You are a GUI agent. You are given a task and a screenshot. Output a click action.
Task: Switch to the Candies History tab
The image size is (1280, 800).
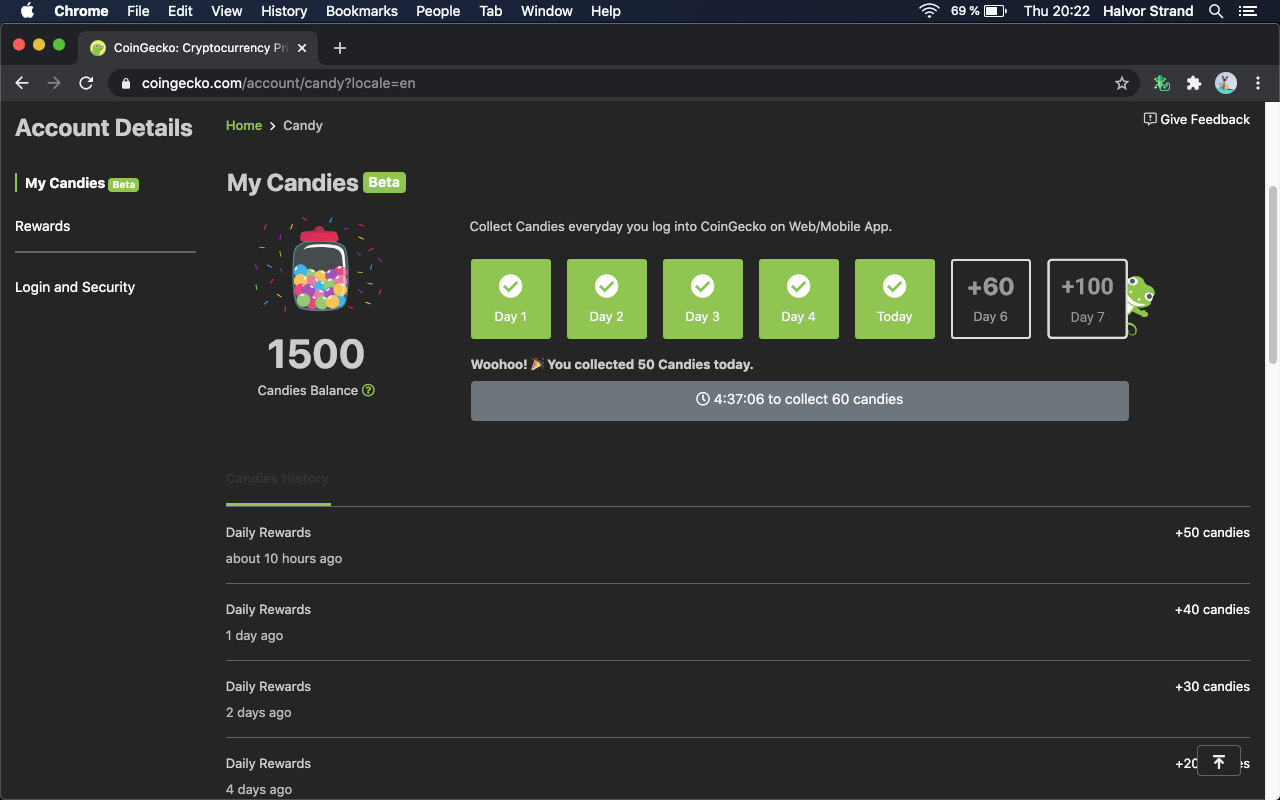(x=277, y=478)
